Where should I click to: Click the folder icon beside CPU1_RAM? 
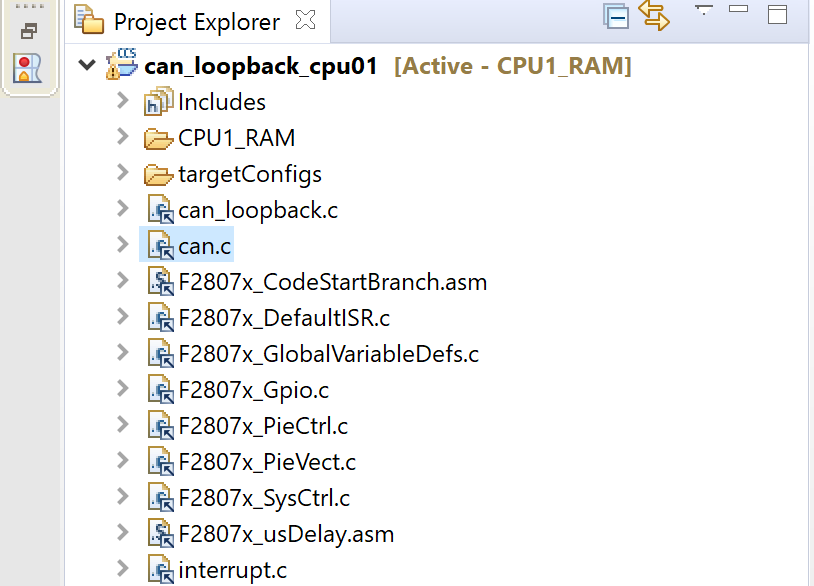point(159,137)
